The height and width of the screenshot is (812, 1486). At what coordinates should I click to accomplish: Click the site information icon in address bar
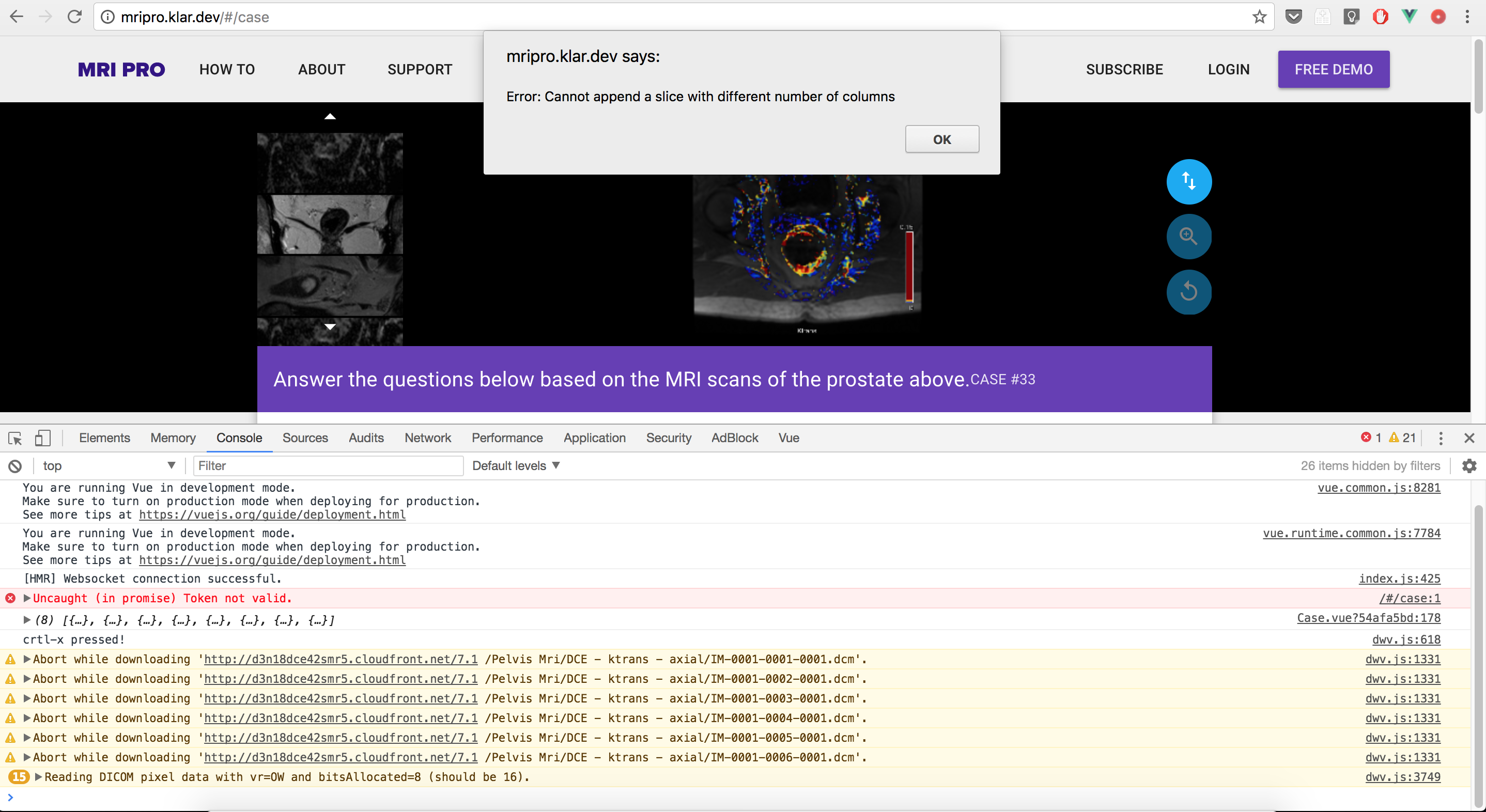click(107, 17)
